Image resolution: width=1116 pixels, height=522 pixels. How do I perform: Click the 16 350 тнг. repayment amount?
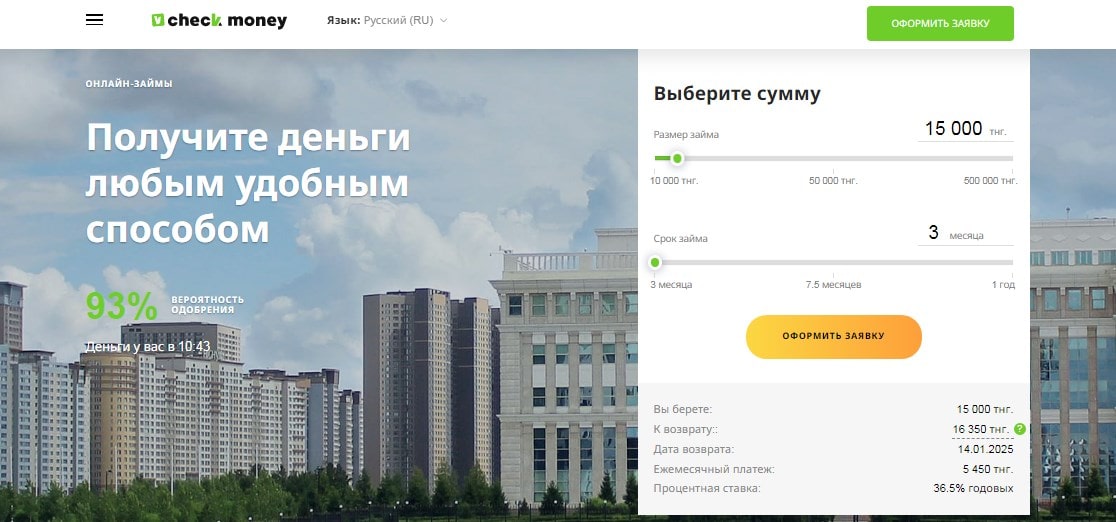(981, 429)
